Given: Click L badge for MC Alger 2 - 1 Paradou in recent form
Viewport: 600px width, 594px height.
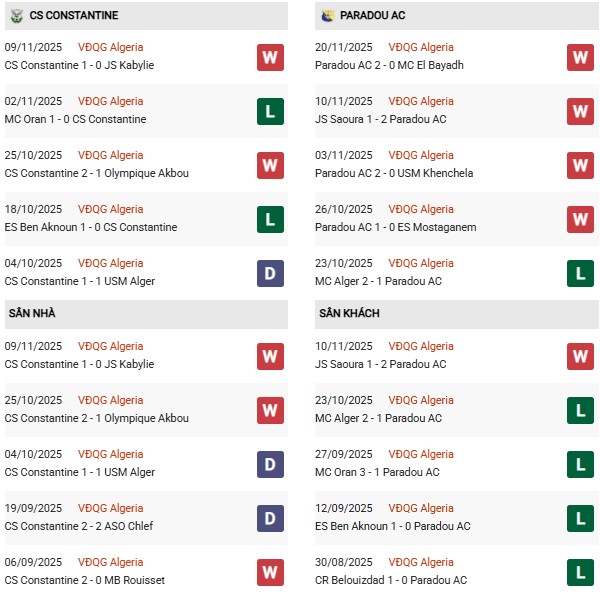Looking at the screenshot, I should 580,273.
